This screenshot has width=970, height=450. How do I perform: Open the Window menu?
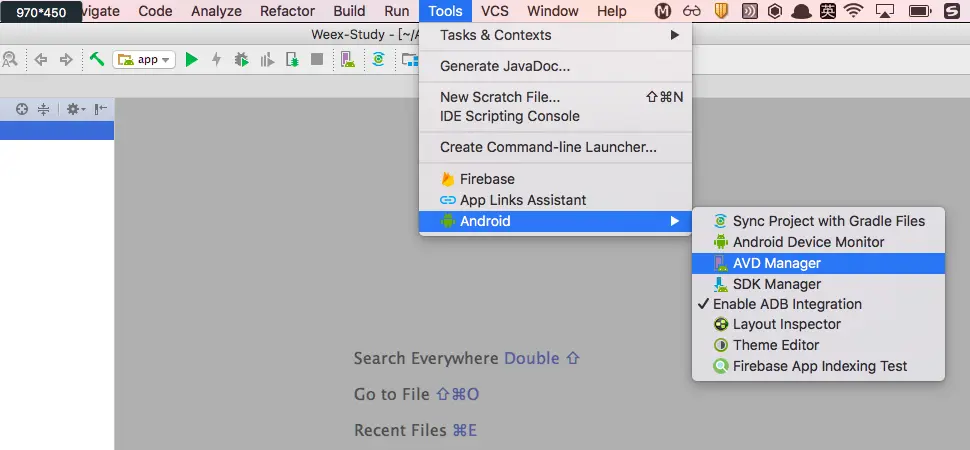click(x=553, y=11)
